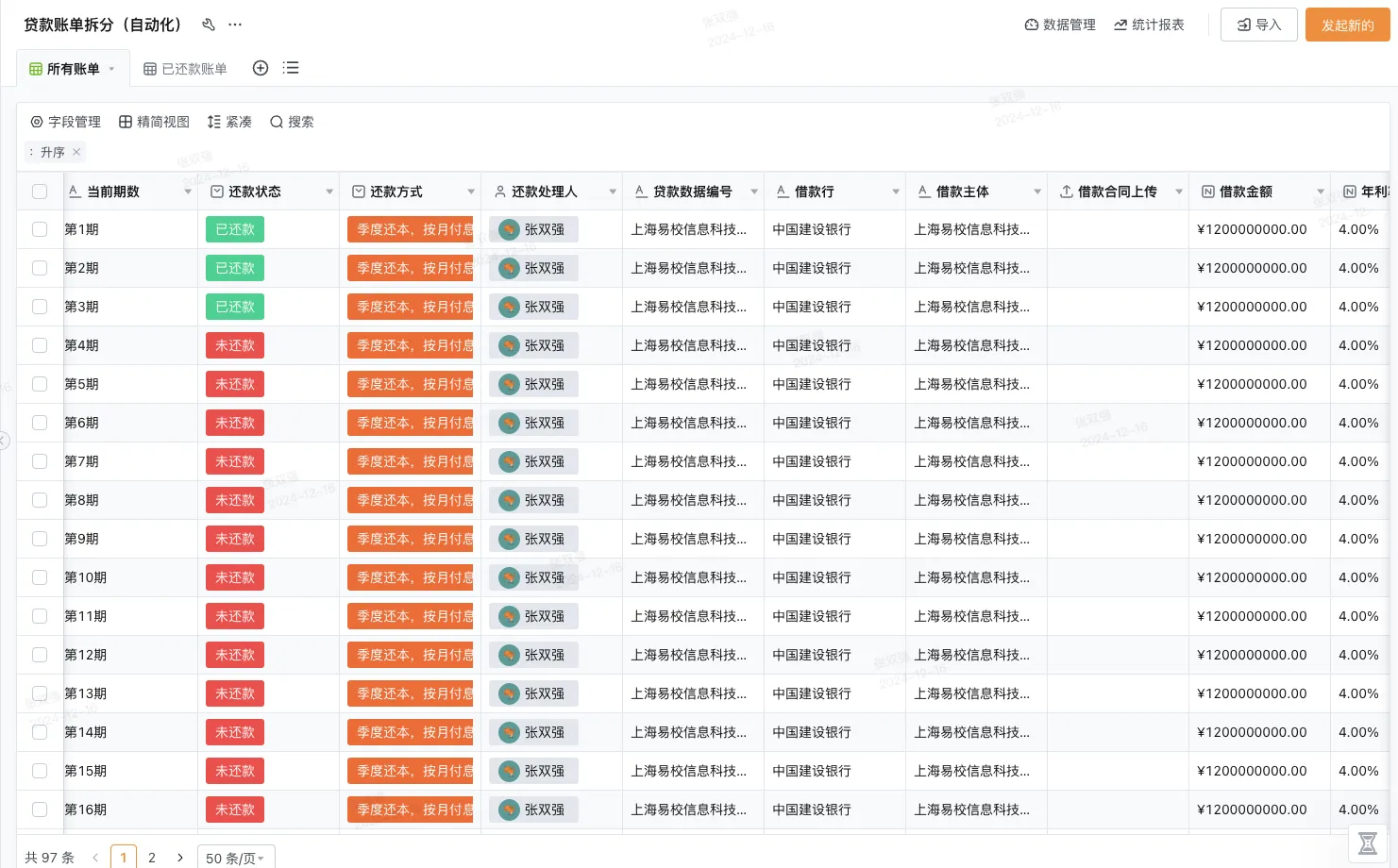Click the 数据管理 data management icon
1398x868 pixels.
click(x=1059, y=25)
